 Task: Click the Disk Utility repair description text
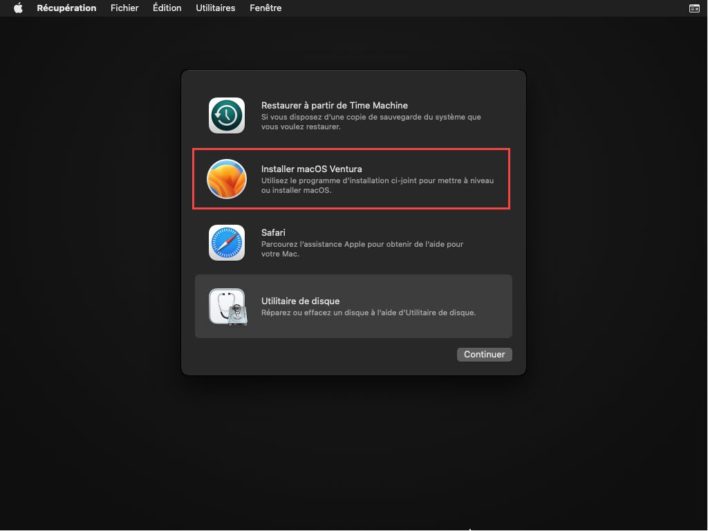(368, 312)
